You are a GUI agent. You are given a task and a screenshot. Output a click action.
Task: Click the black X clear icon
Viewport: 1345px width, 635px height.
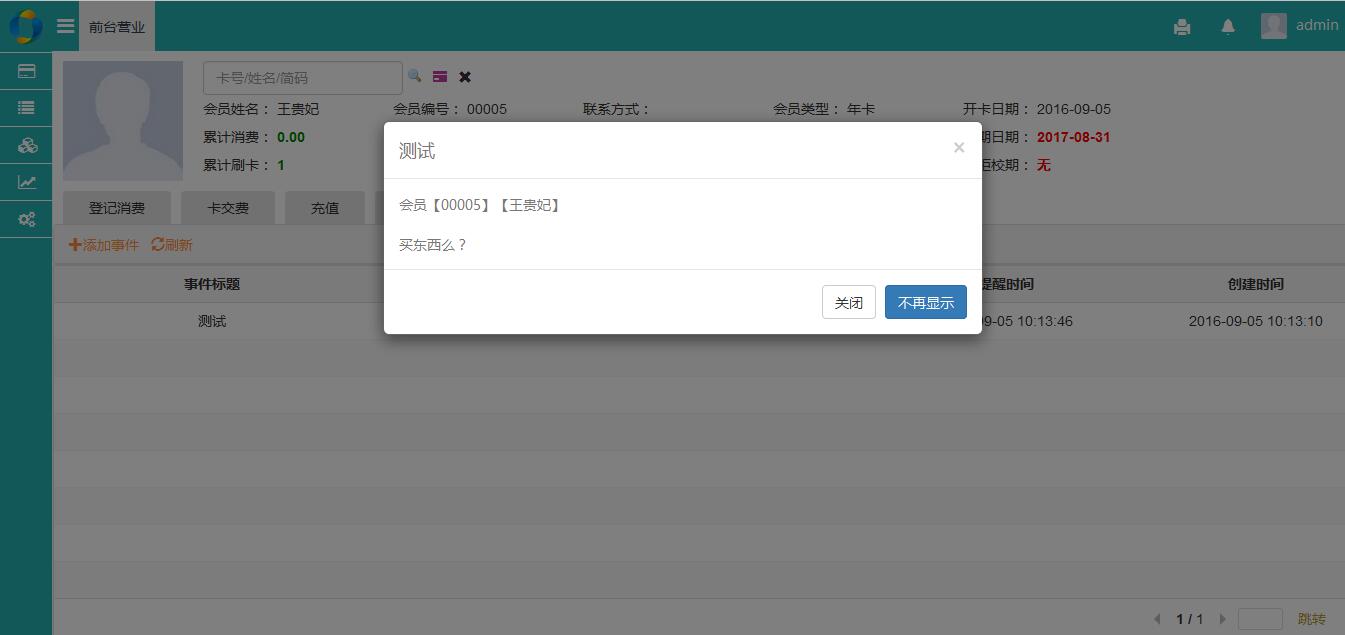[x=465, y=76]
